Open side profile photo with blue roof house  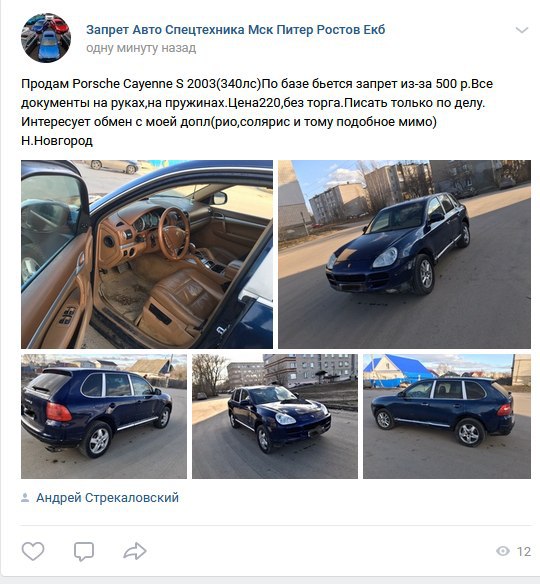point(447,416)
